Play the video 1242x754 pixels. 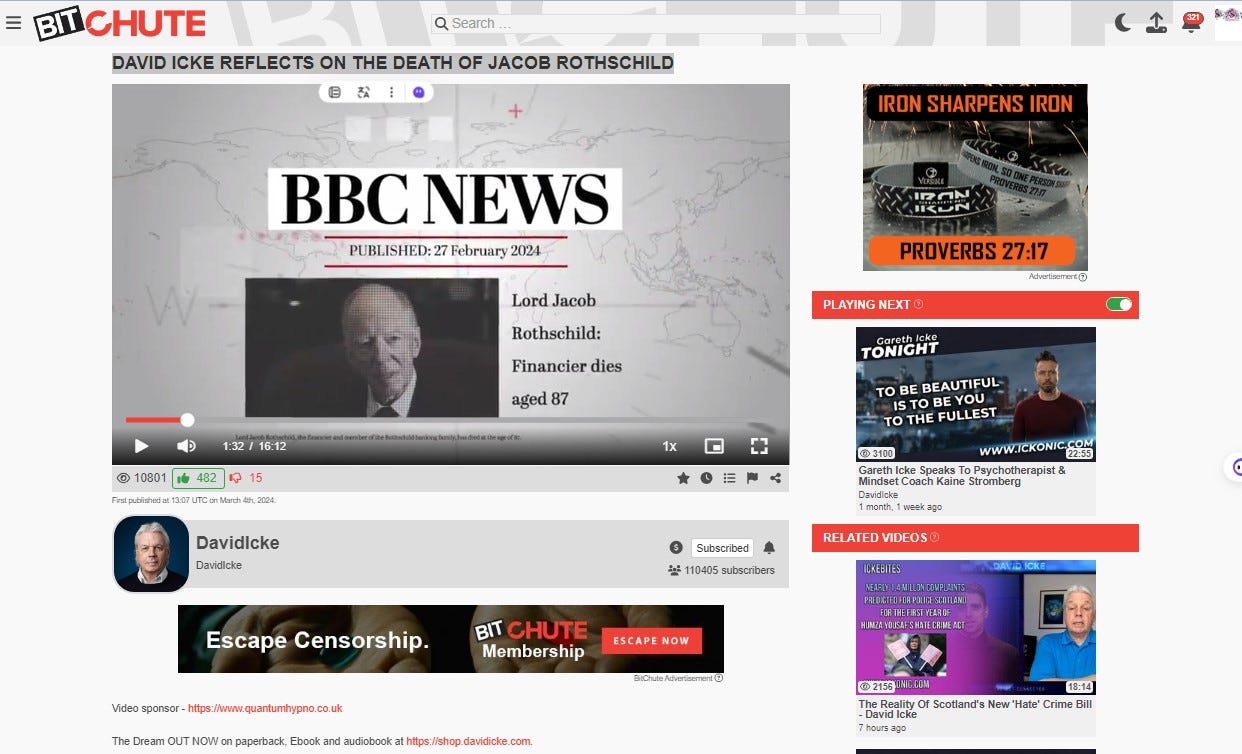[x=141, y=446]
